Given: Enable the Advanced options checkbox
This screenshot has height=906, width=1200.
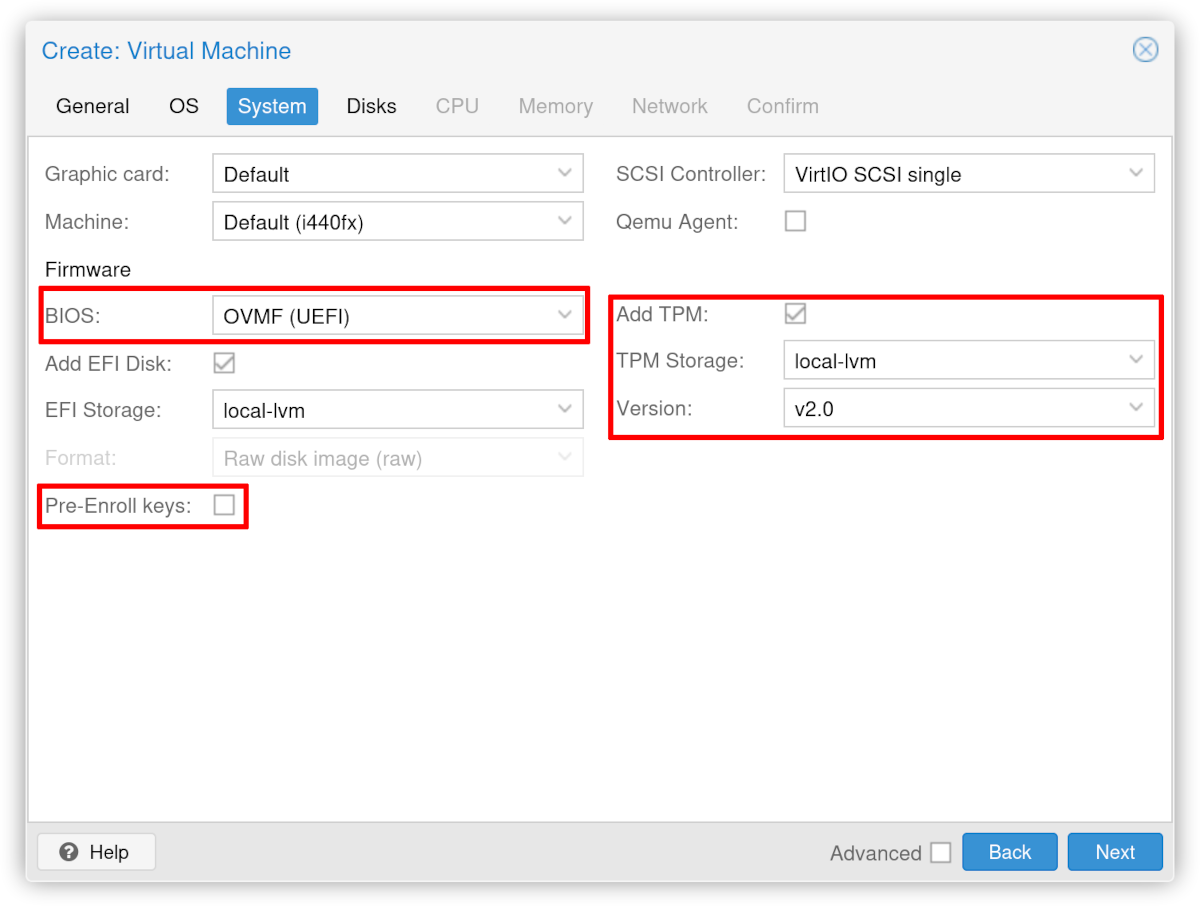Looking at the screenshot, I should (x=940, y=852).
